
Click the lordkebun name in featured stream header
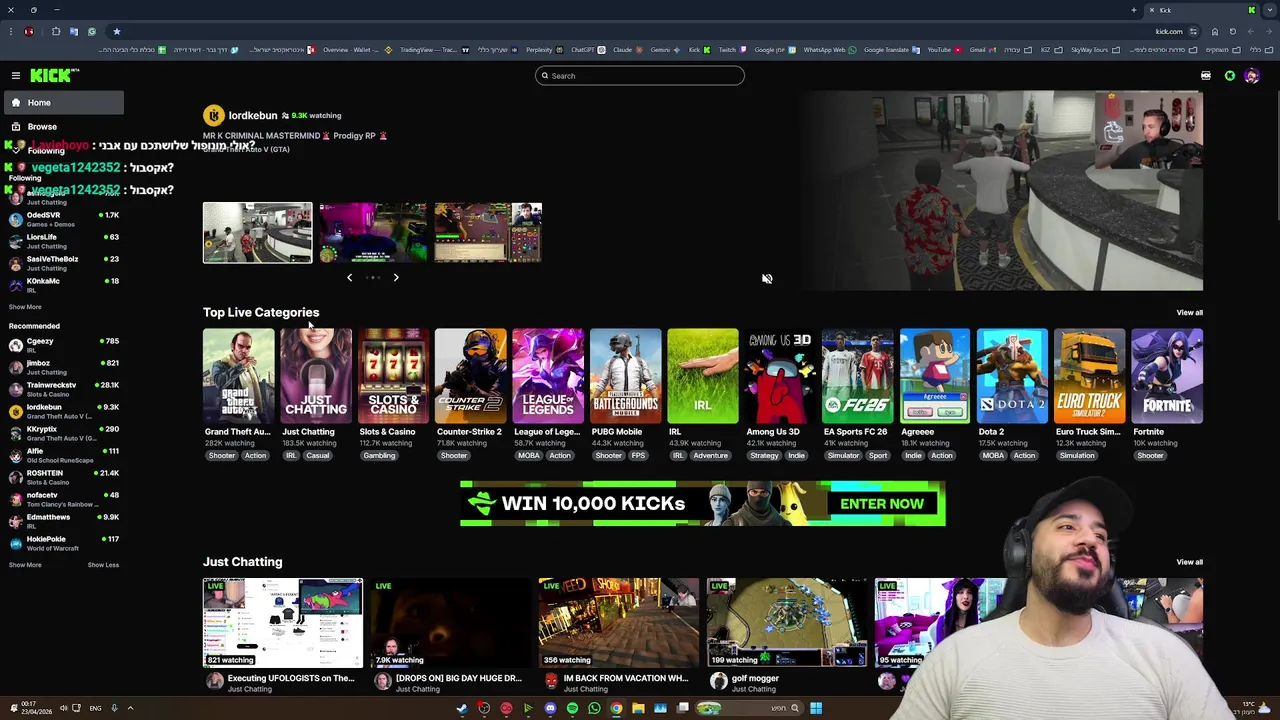click(x=253, y=115)
